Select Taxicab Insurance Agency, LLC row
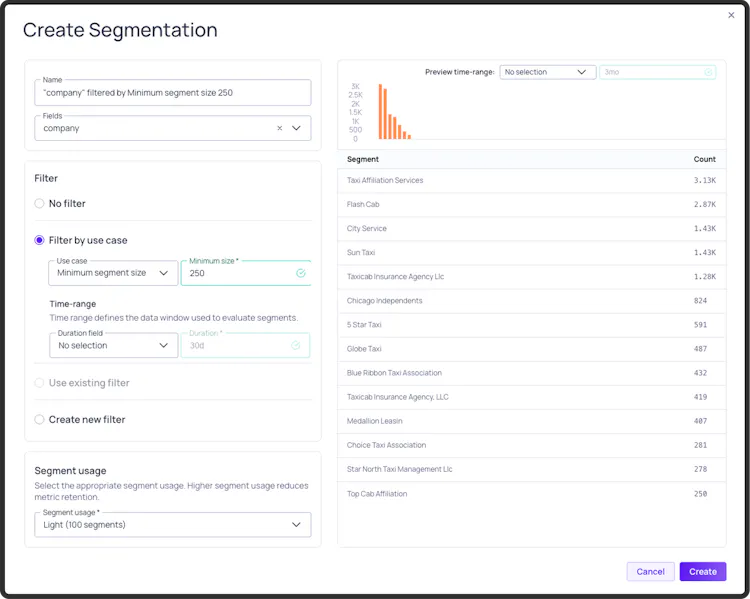Image resolution: width=750 pixels, height=599 pixels. [x=531, y=397]
